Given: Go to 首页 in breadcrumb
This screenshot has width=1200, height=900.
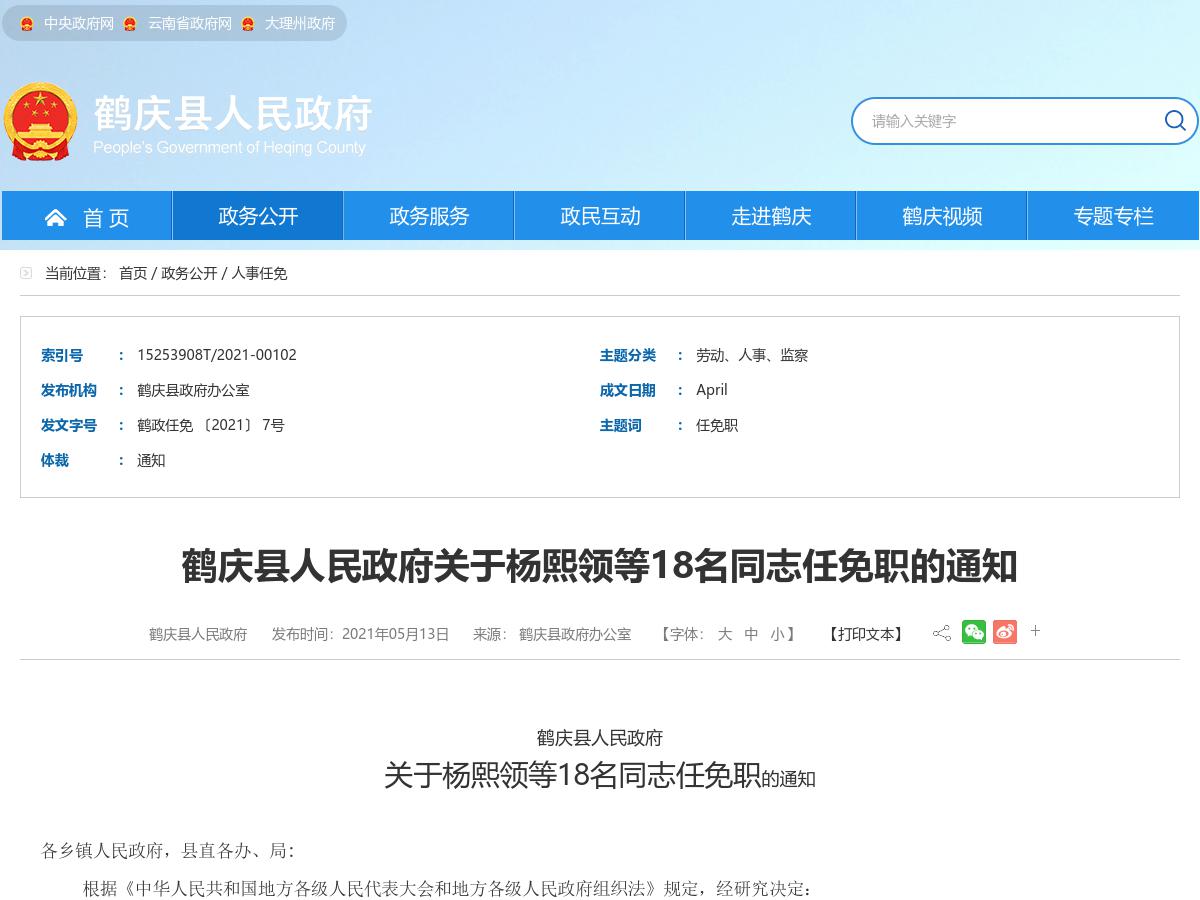Looking at the screenshot, I should (133, 273).
